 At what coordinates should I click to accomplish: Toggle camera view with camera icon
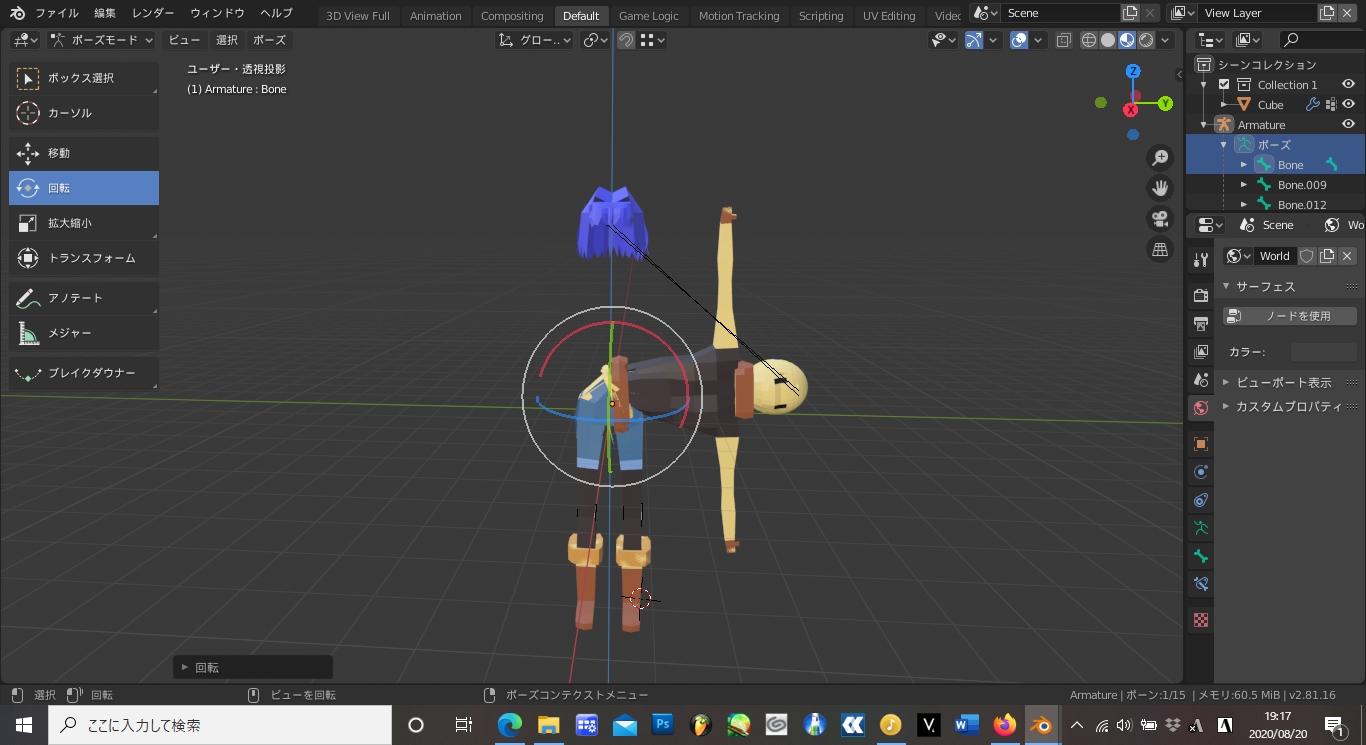1161,219
